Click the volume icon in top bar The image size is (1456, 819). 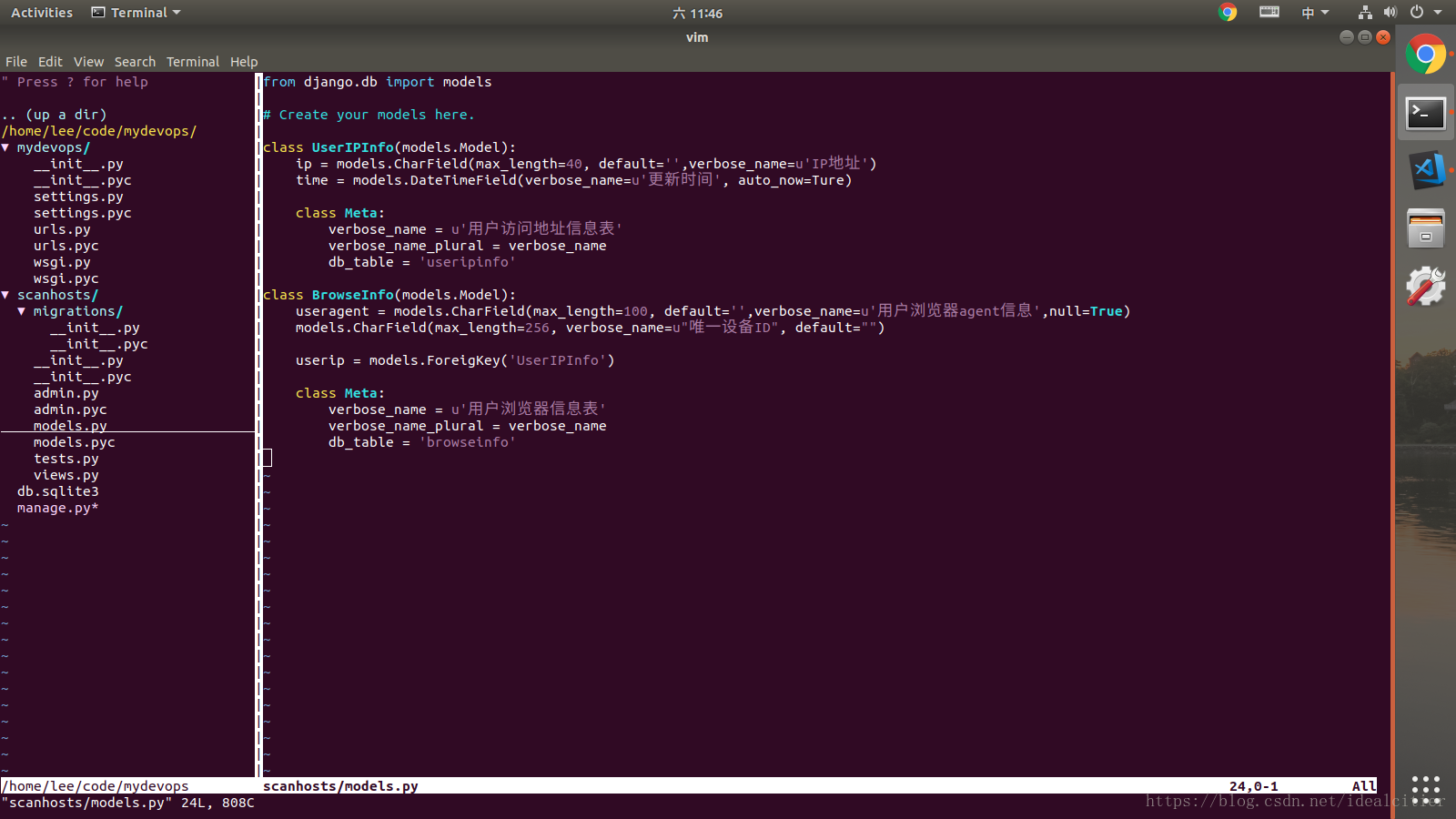tap(1390, 13)
